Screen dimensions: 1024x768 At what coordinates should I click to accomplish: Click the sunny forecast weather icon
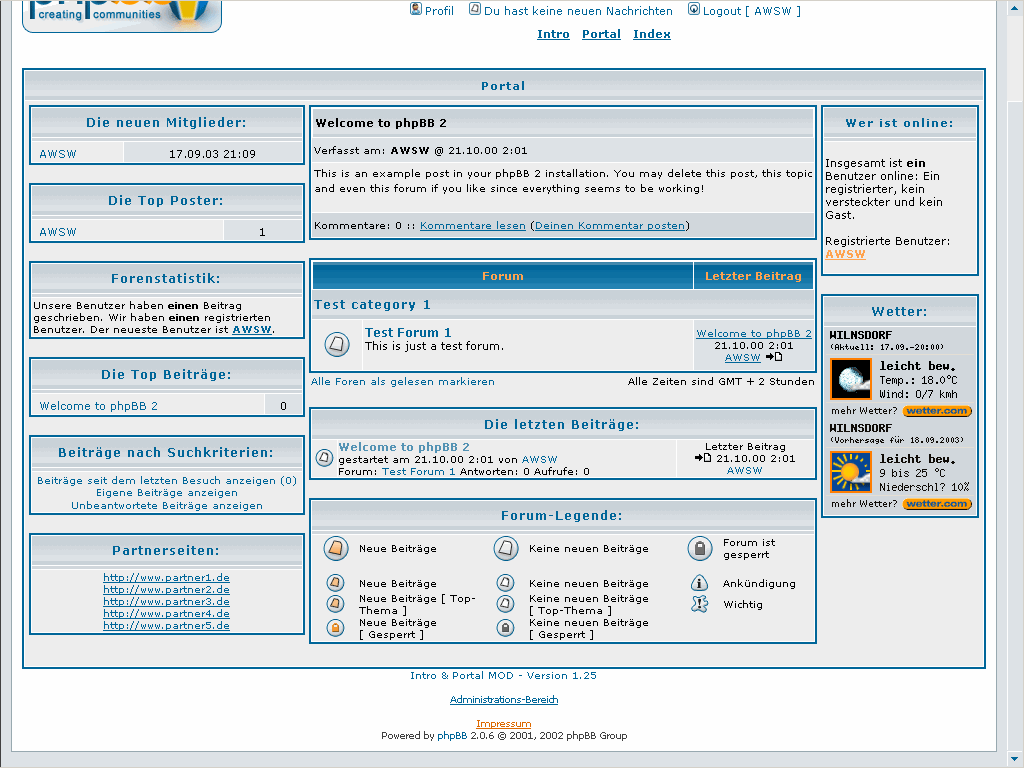tap(851, 472)
